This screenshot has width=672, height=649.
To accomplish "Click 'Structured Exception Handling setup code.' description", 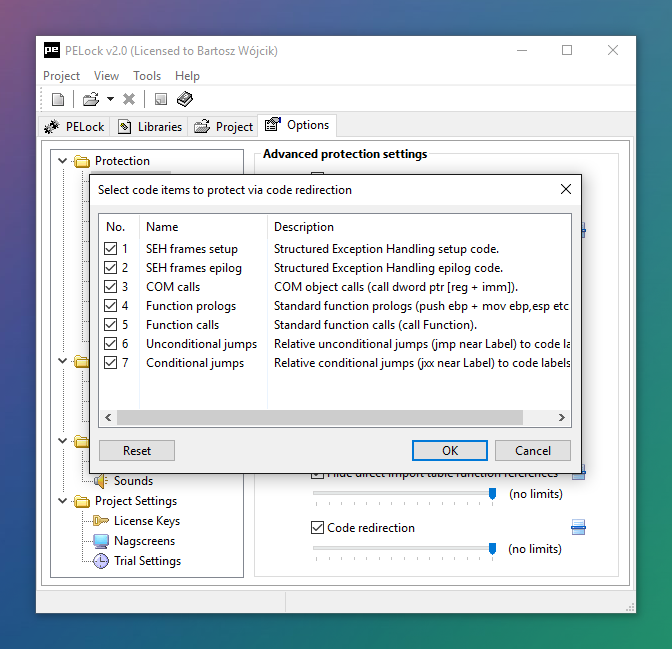I will click(386, 249).
